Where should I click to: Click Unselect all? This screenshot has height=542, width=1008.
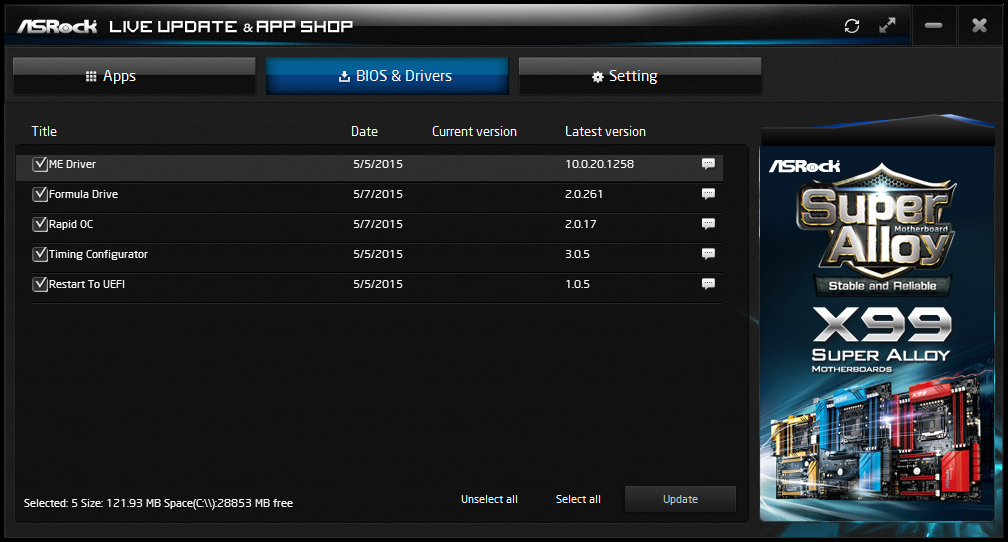pos(489,499)
